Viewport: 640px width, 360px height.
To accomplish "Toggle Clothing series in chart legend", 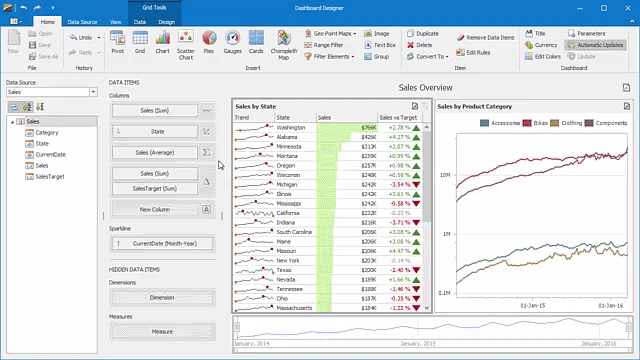I will (x=566, y=123).
